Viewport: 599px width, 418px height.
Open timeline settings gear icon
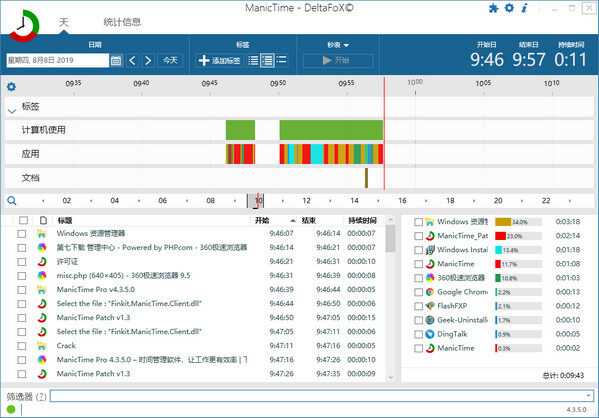(x=11, y=87)
